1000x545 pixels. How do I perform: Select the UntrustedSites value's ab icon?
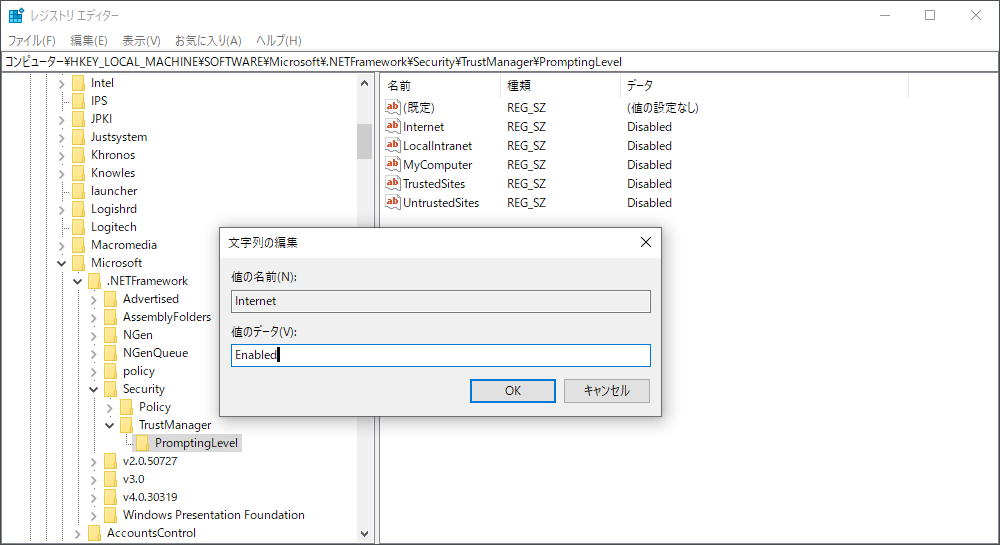click(x=393, y=203)
